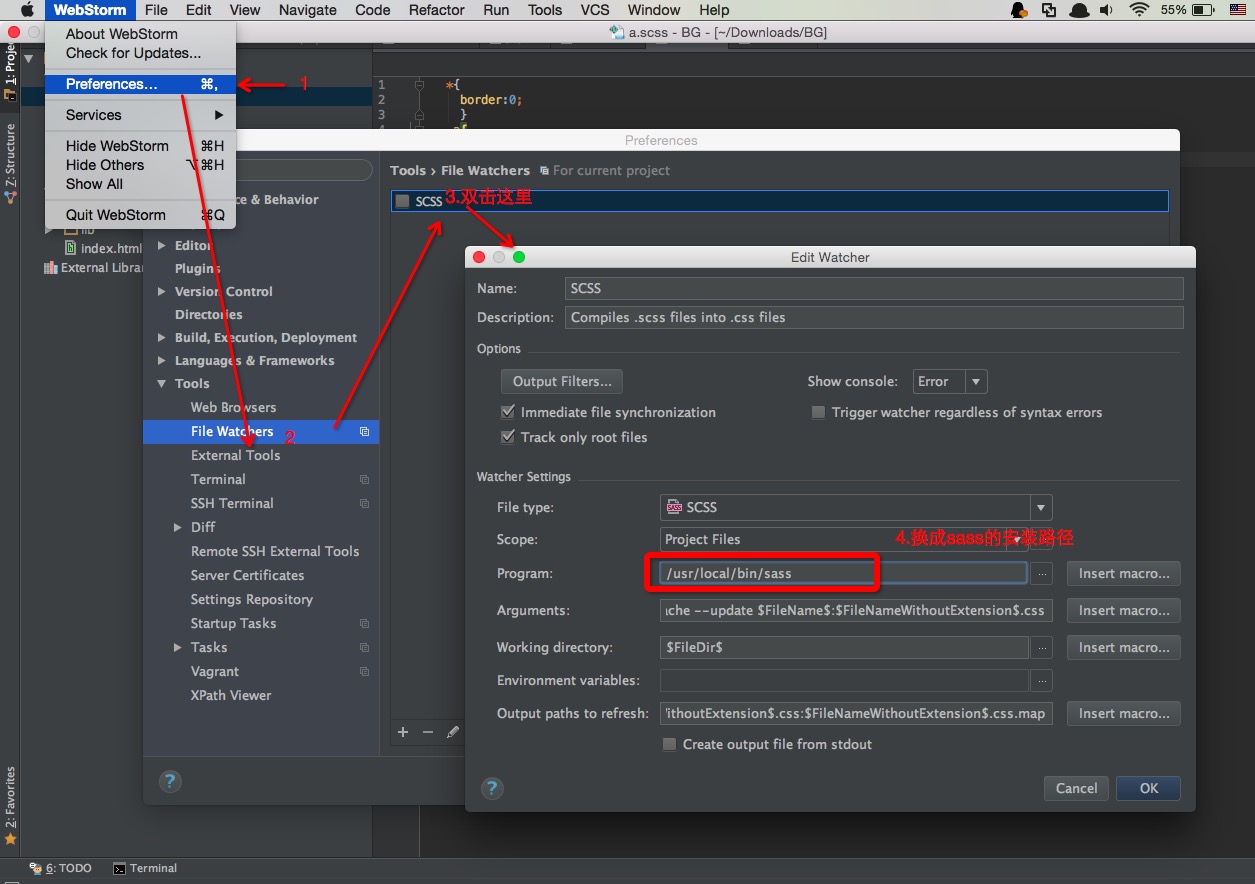Click the pencil edit watcher icon
Viewport: 1255px width, 884px height.
[452, 732]
